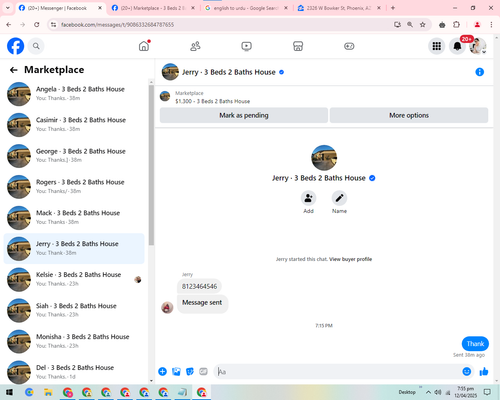This screenshot has height=400, width=500.
Task: Click the message text field Aa
Action: (337, 371)
